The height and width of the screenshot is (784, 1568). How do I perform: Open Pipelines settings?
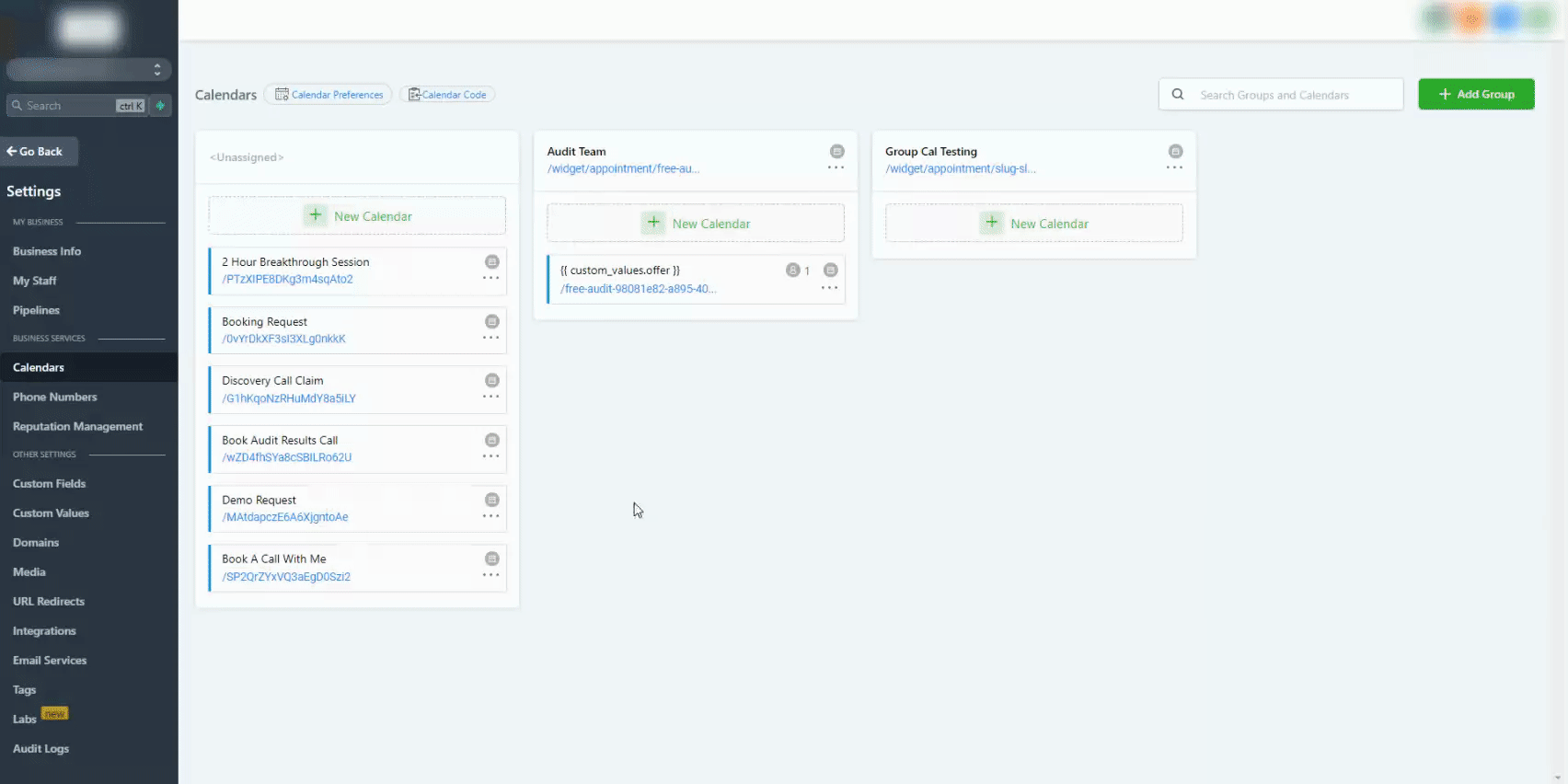(36, 310)
